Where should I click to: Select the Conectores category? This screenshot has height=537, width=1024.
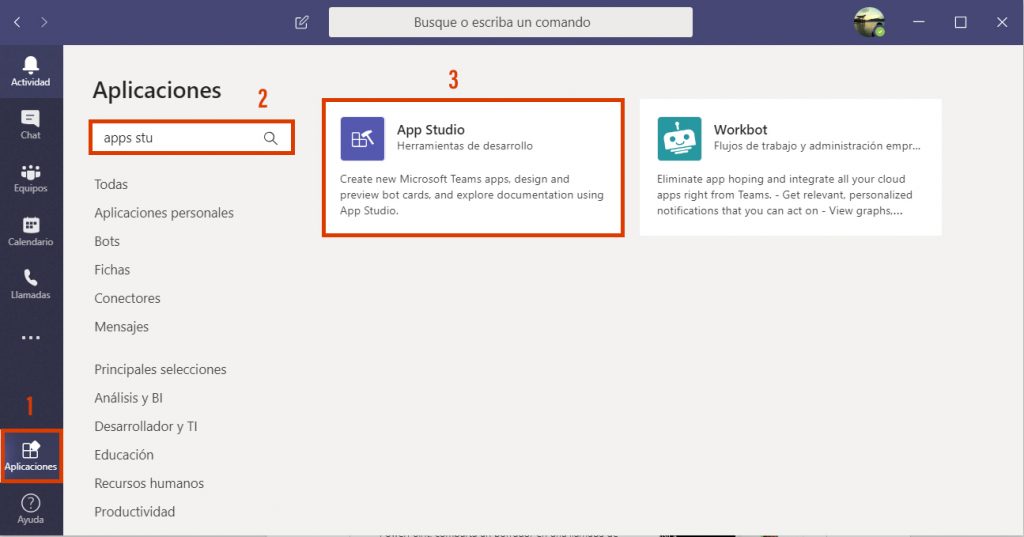coord(127,298)
